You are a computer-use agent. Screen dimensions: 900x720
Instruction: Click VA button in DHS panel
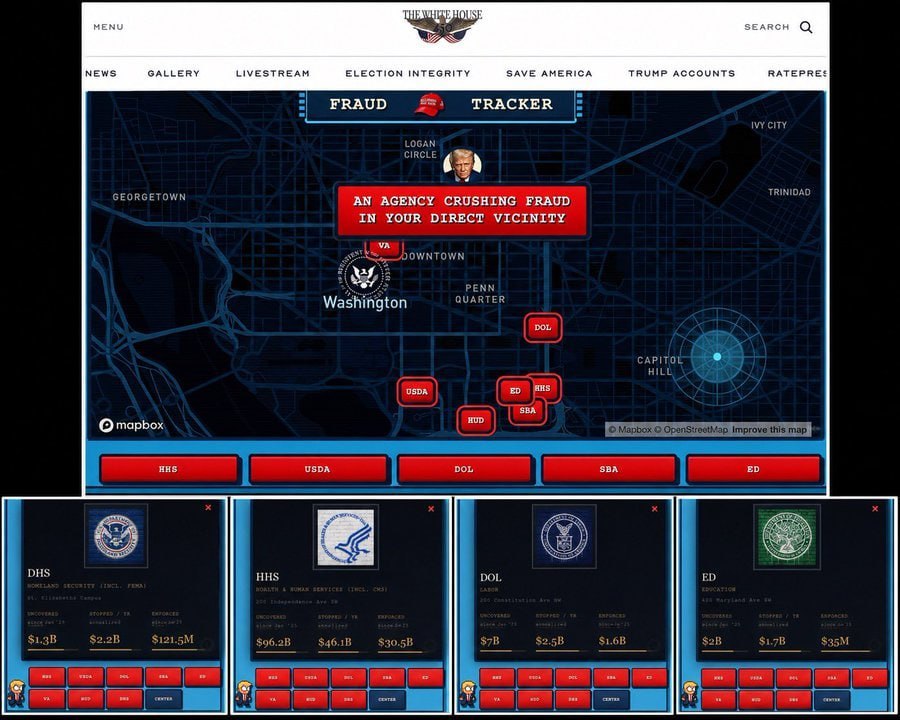click(x=46, y=699)
